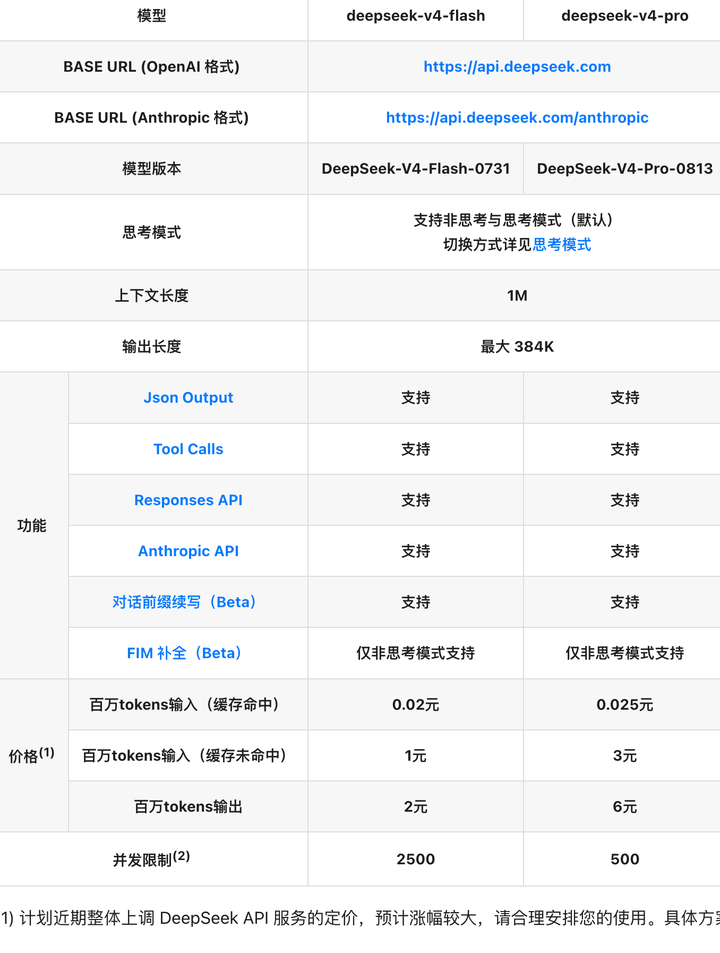The height and width of the screenshot is (953, 720).
Task: Select the 1M context length value
Action: coord(517,296)
